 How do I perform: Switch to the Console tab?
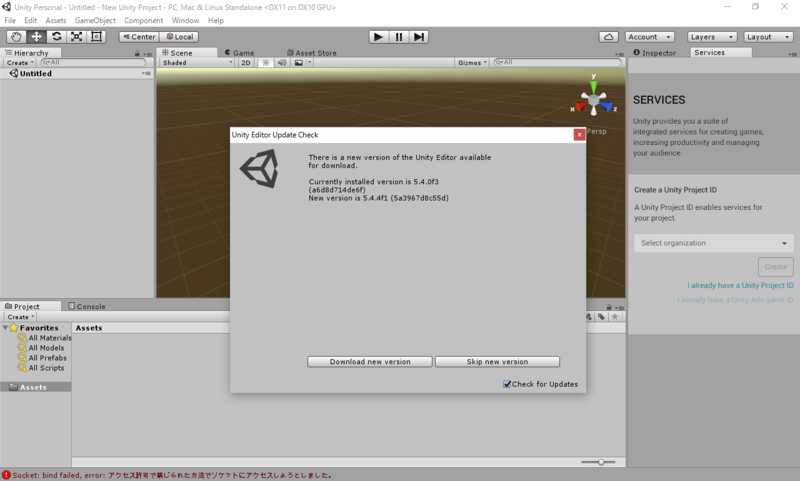87,306
